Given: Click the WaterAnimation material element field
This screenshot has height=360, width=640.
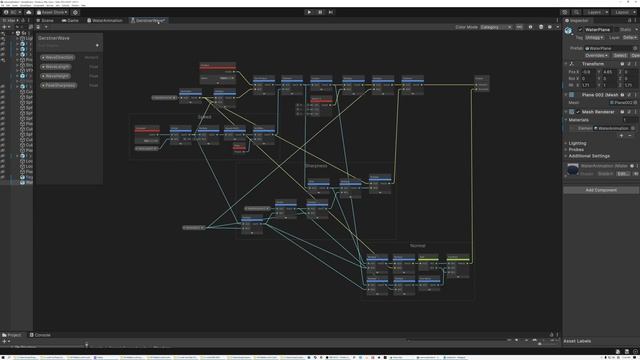Looking at the screenshot, I should click(614, 128).
